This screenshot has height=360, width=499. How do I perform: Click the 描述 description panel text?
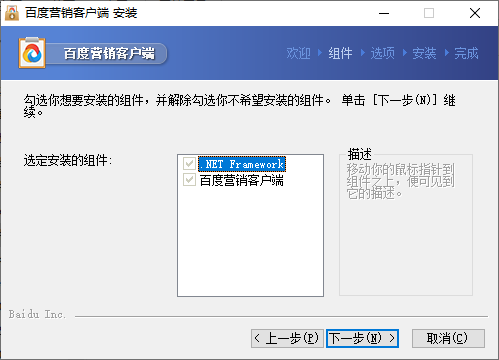click(x=400, y=181)
